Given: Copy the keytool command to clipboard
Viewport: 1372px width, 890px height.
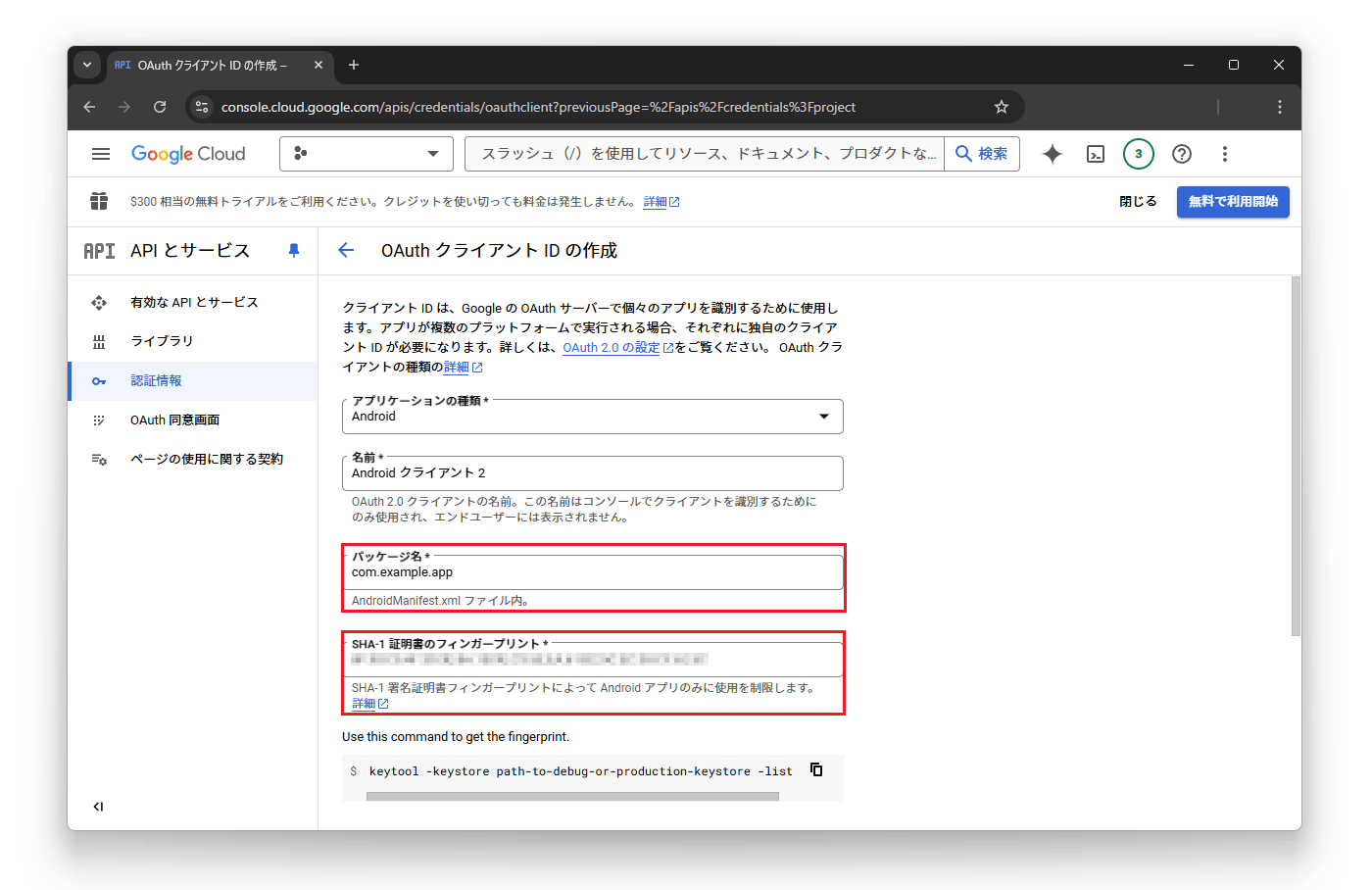Looking at the screenshot, I should click(x=816, y=770).
